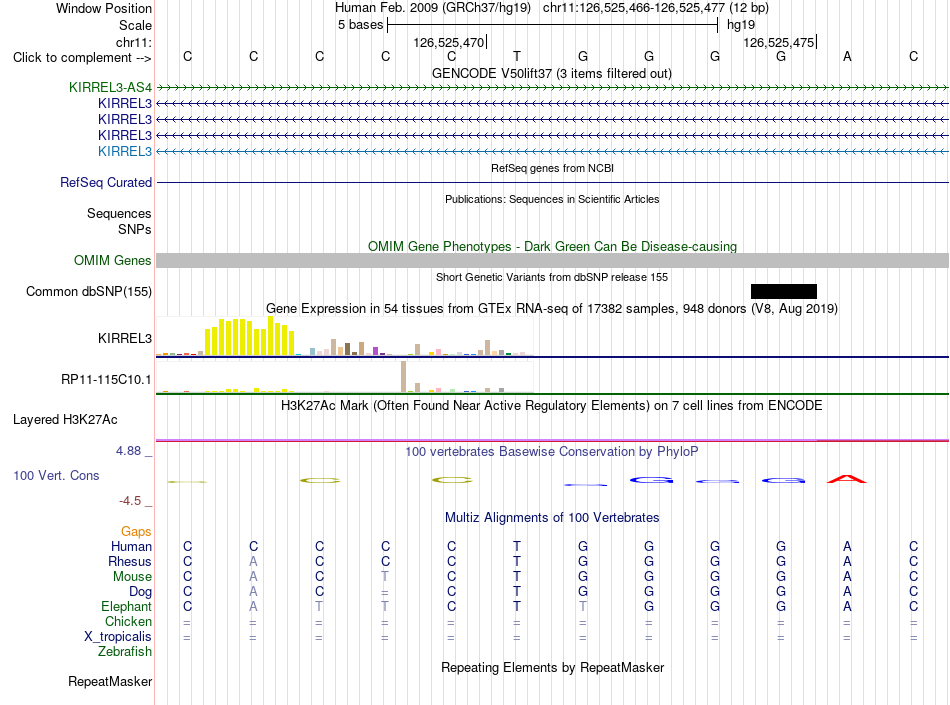
Task: Select the light-blue KIRREL3 transcript label
Action: [125, 151]
